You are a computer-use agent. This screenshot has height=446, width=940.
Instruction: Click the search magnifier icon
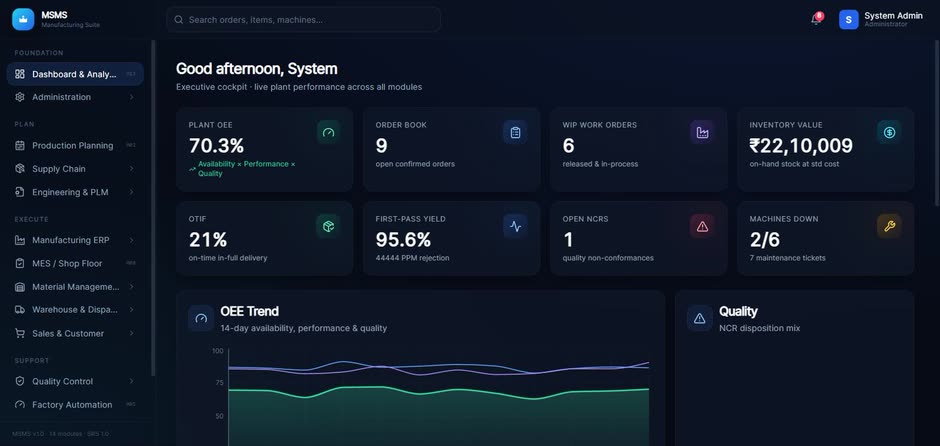179,20
